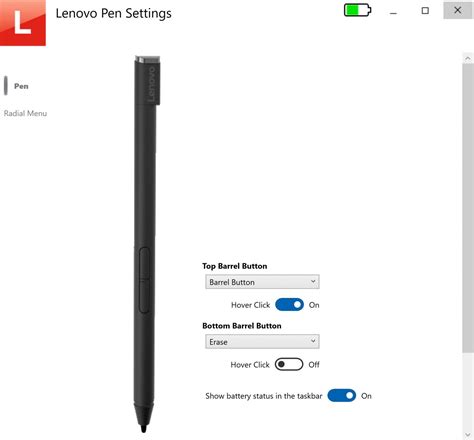
Task: Turn off Show battery status in taskbar
Action: pyautogui.click(x=342, y=396)
